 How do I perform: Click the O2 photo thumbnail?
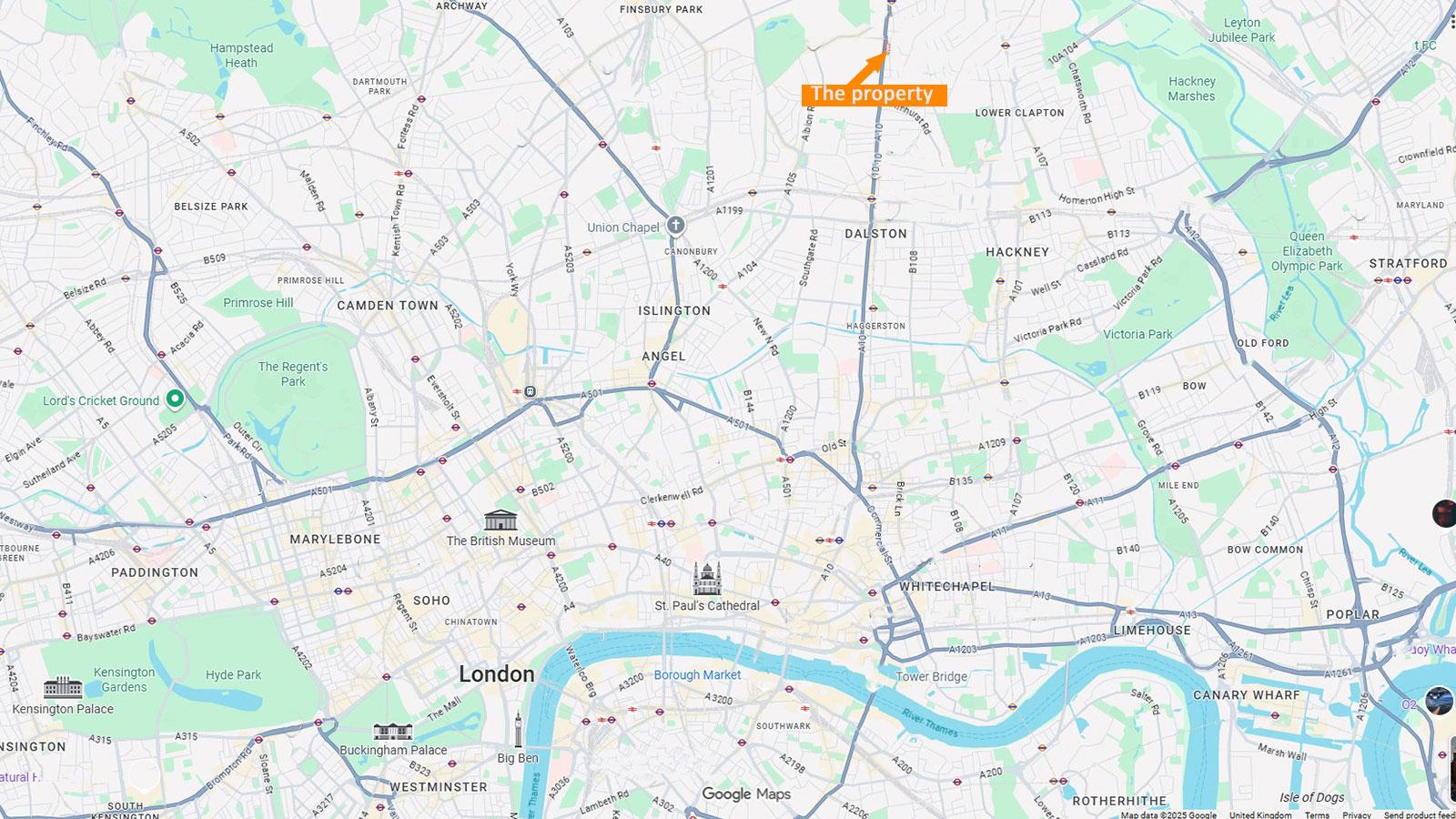[x=1439, y=701]
